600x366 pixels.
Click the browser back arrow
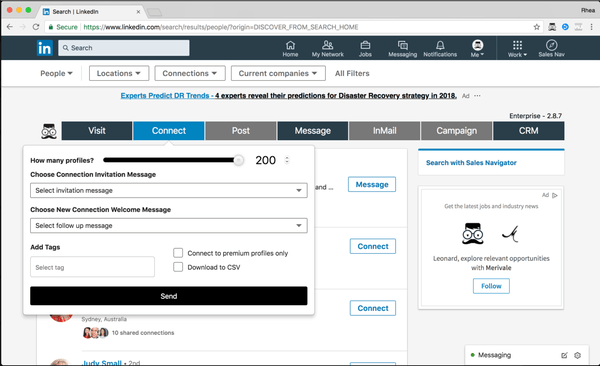pos(10,27)
